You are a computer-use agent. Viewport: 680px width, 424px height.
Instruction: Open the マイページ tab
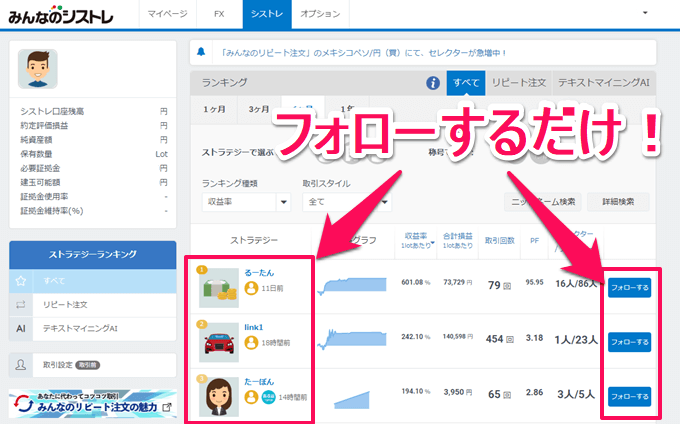click(x=167, y=14)
